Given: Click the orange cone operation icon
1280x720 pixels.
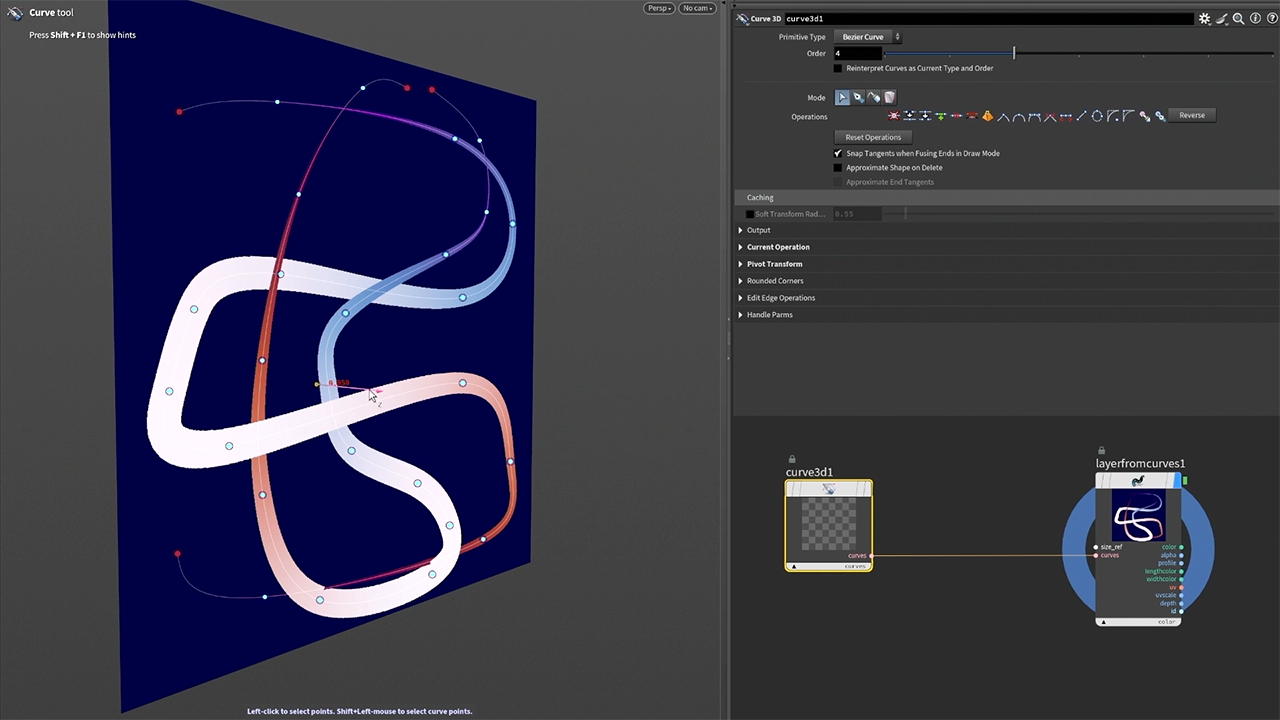Looking at the screenshot, I should click(x=987, y=116).
